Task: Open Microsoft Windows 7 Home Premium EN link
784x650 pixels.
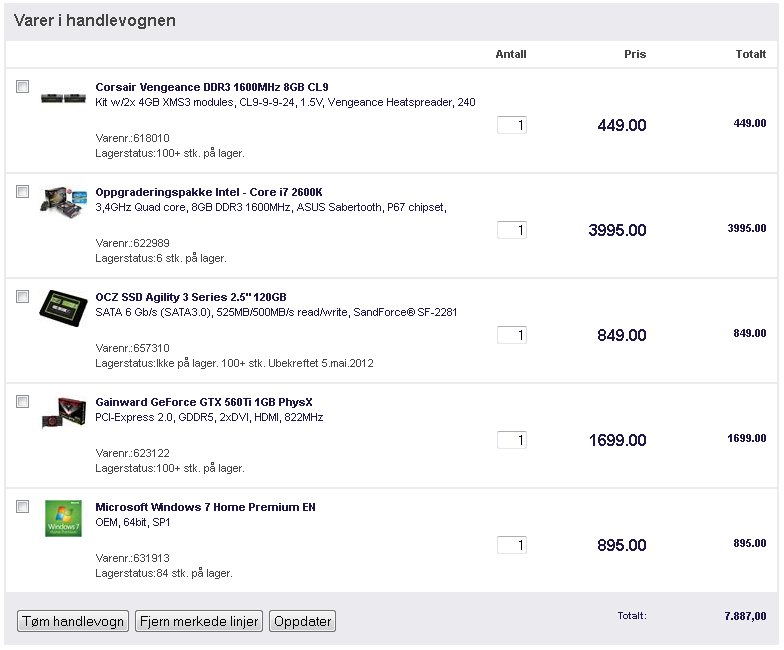Action: pos(206,507)
